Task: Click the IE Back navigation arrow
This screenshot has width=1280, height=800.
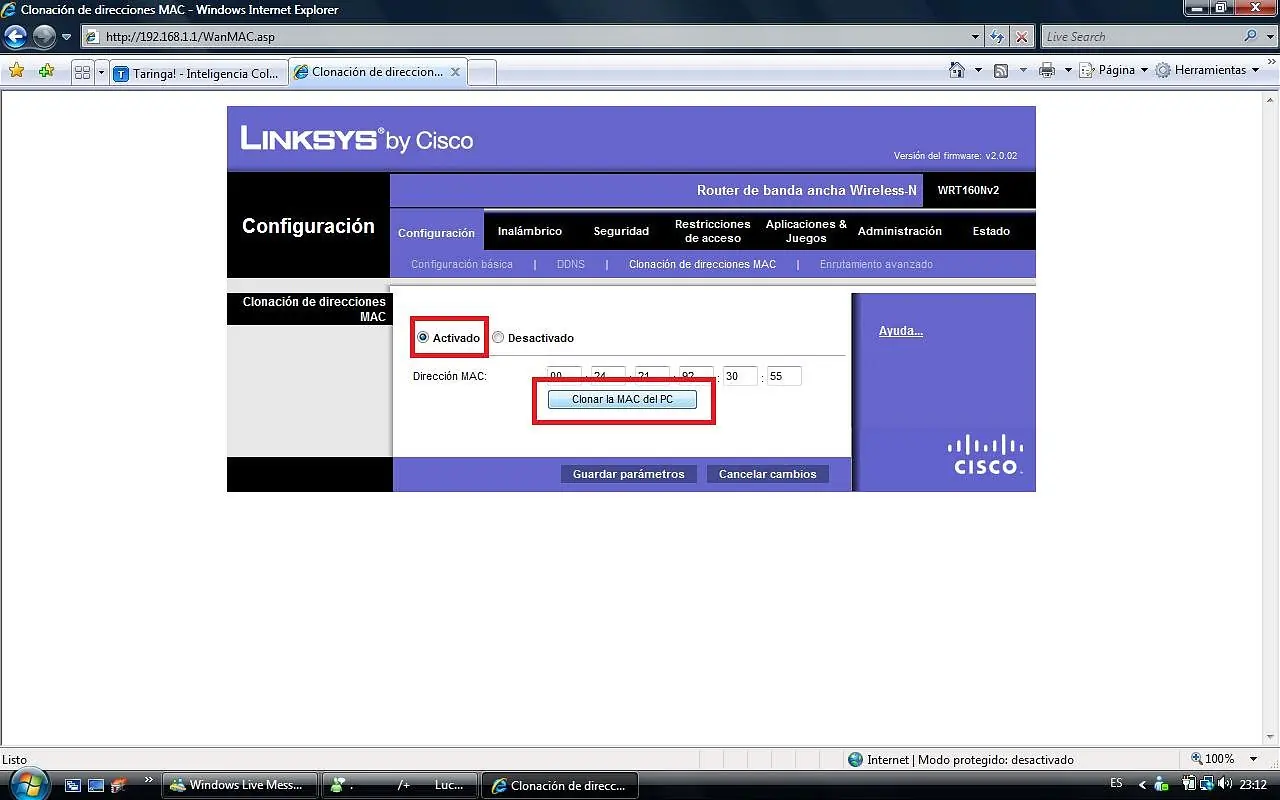Action: point(15,37)
